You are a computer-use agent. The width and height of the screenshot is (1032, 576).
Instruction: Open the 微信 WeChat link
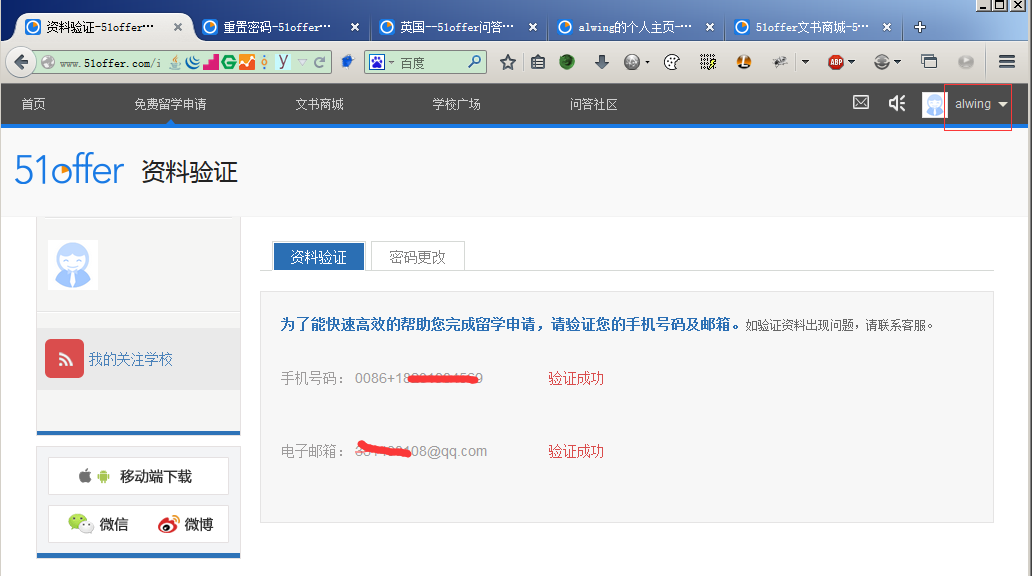[98, 524]
